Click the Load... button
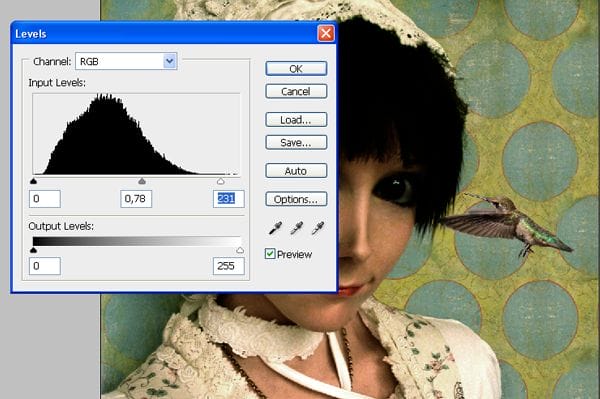The height and width of the screenshot is (399, 600). 296,120
